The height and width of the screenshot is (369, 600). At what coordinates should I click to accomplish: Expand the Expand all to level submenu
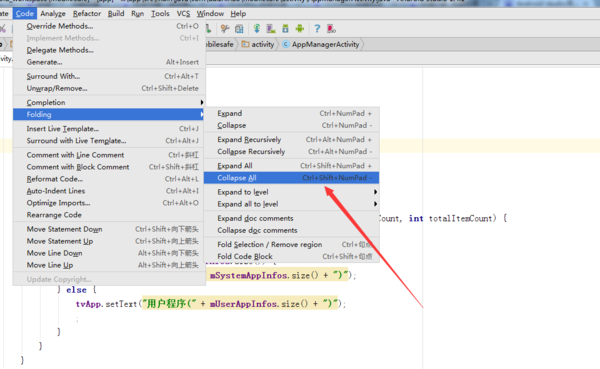[292, 204]
